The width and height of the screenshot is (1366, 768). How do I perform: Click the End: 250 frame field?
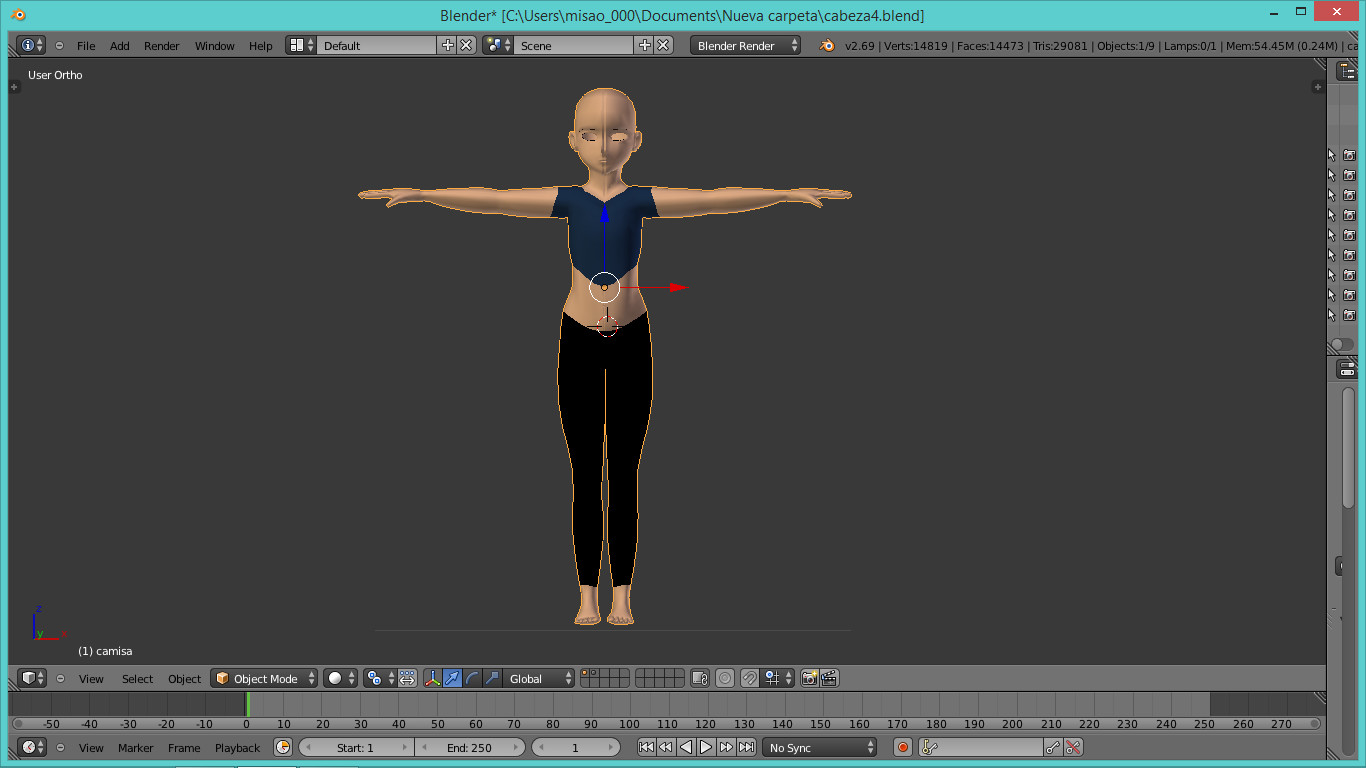(470, 747)
